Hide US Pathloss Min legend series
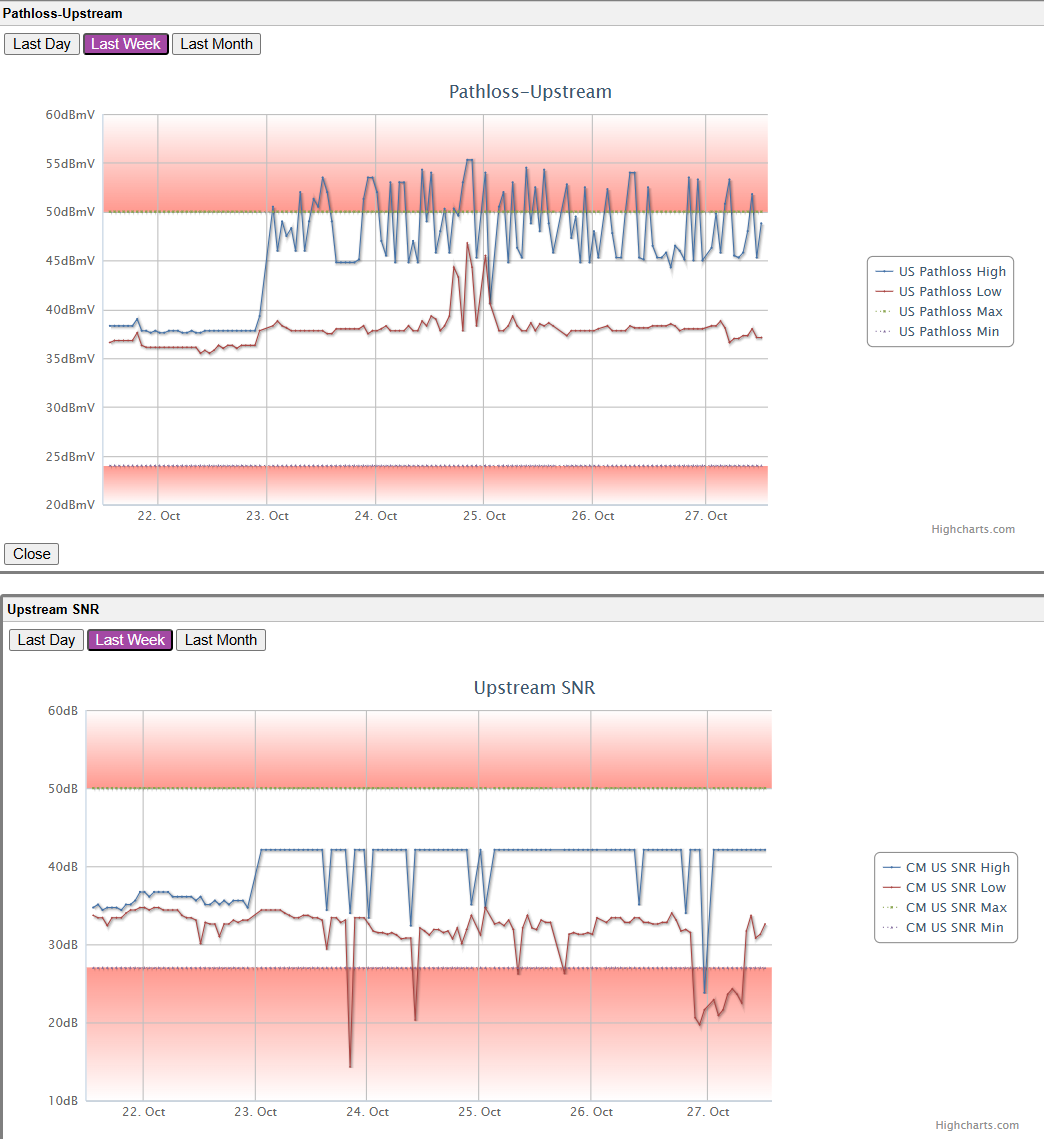This screenshot has height=1139, width=1044. pyautogui.click(x=948, y=331)
